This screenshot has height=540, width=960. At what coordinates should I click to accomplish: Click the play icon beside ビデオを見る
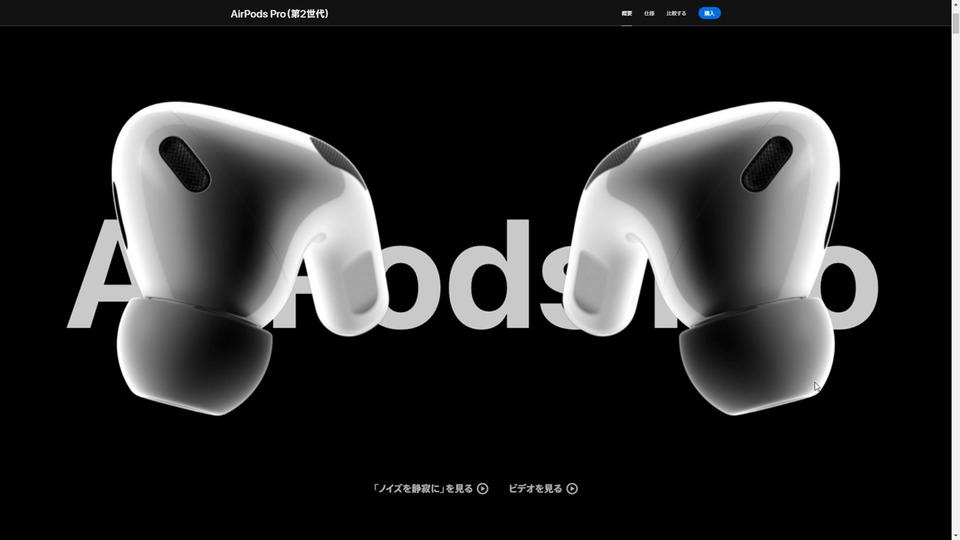[x=572, y=489]
